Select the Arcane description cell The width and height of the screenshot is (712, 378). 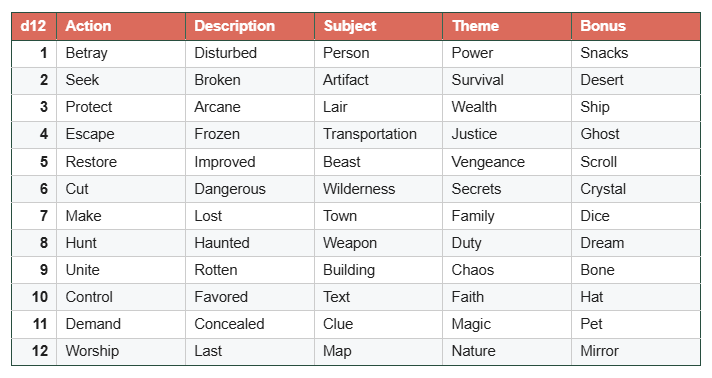(x=250, y=108)
